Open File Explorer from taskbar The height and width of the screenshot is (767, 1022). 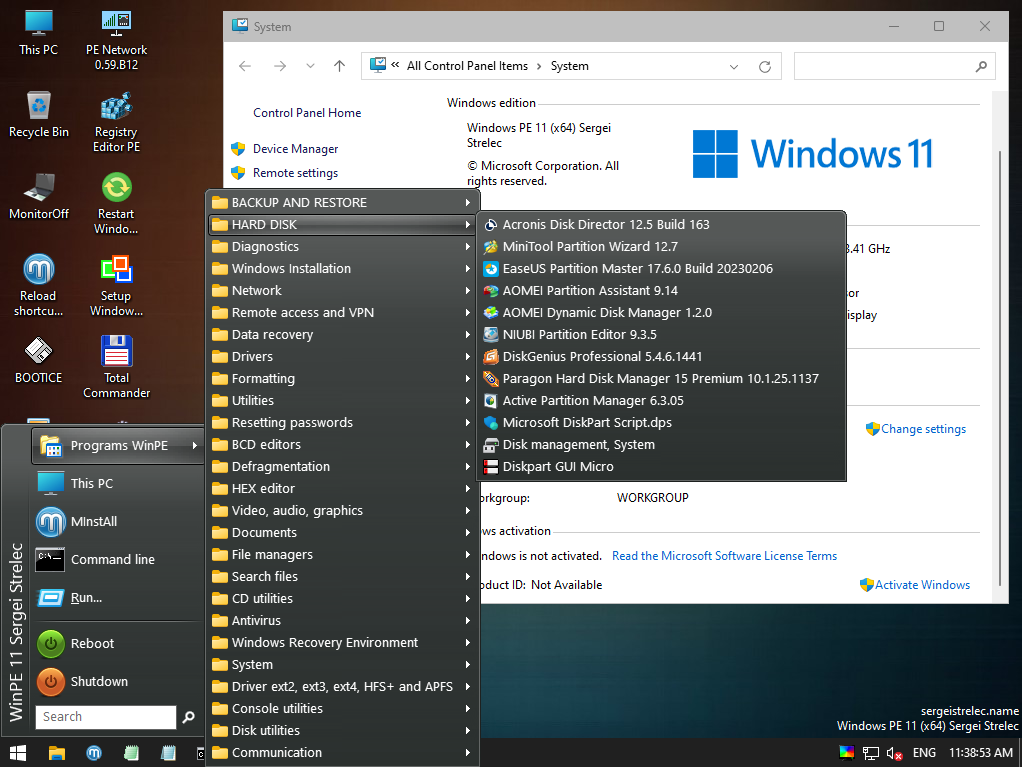tap(57, 753)
